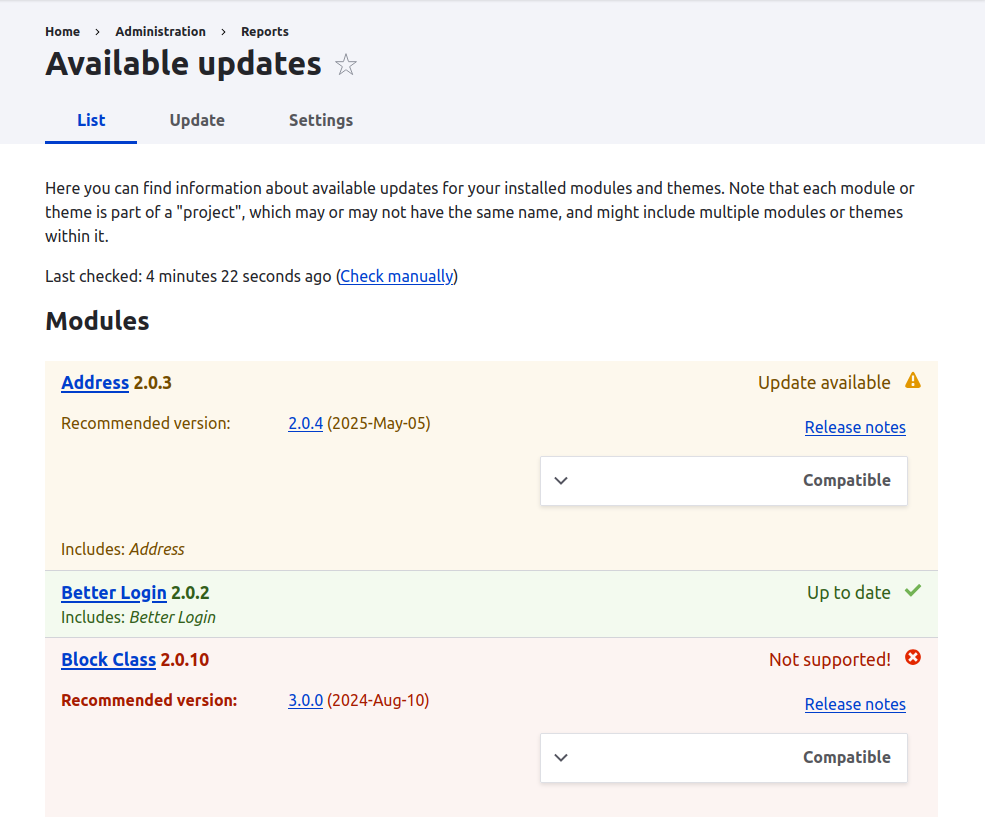Click the Check manually link
This screenshot has width=985, height=817.
click(x=397, y=276)
